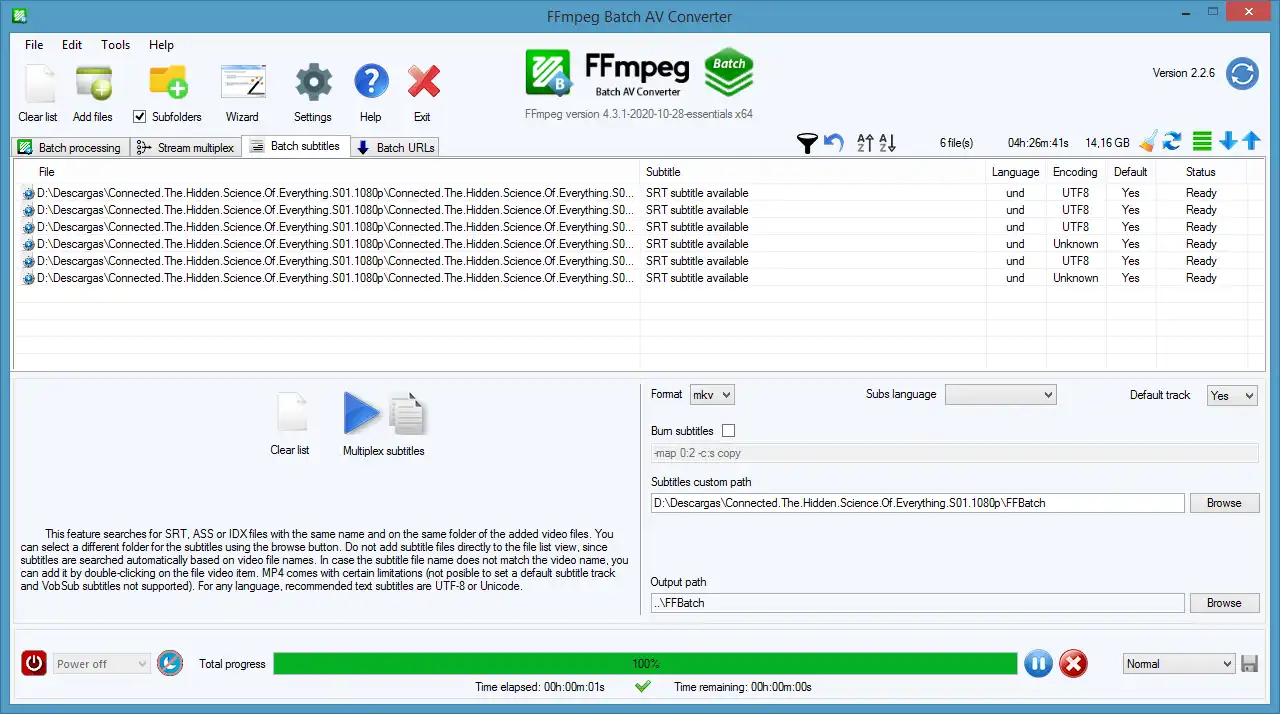Open the Format mkv dropdown

click(712, 395)
